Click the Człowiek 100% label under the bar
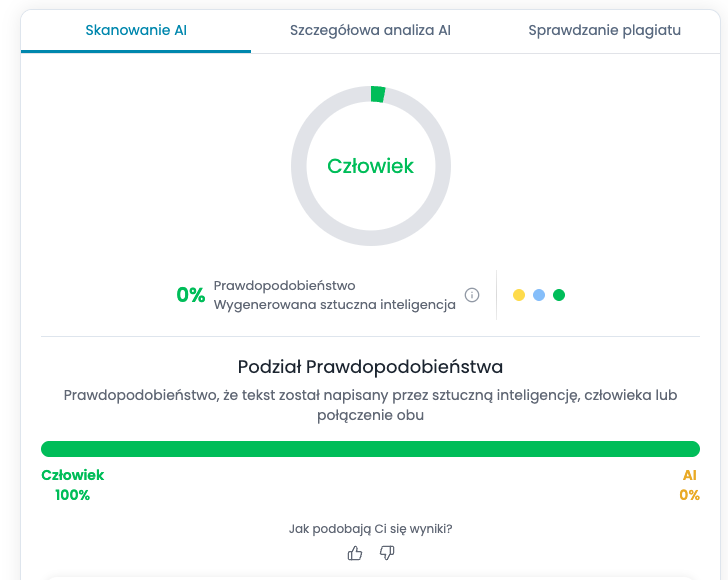Viewport: 728px width, 580px height. [x=72, y=485]
